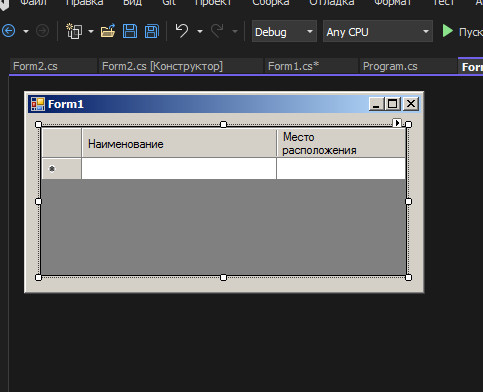Open the DataGridView smart tag arrow
483x392 pixels.
[x=397, y=123]
